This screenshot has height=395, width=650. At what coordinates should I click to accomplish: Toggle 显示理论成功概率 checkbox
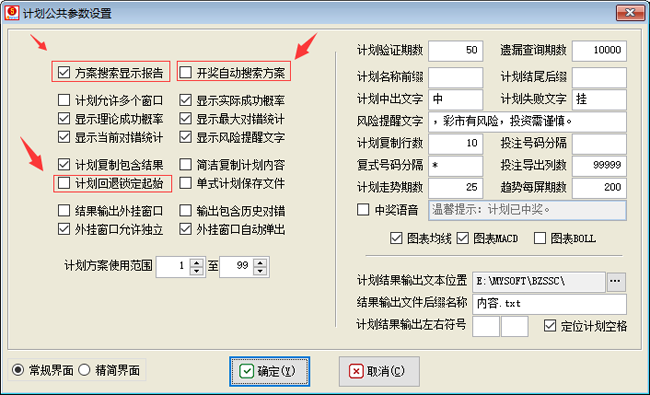(64, 119)
